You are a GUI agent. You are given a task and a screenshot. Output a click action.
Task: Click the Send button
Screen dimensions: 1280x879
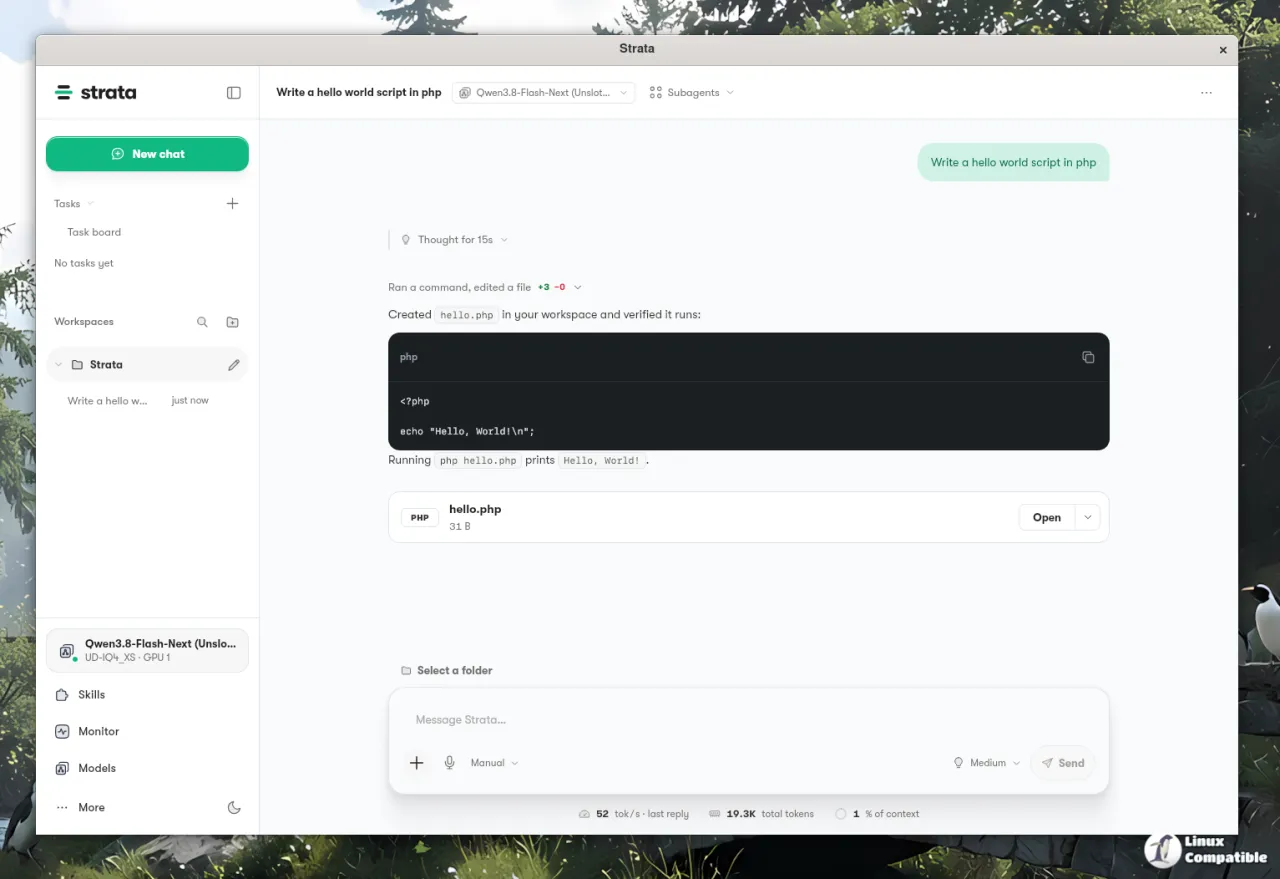tap(1063, 763)
